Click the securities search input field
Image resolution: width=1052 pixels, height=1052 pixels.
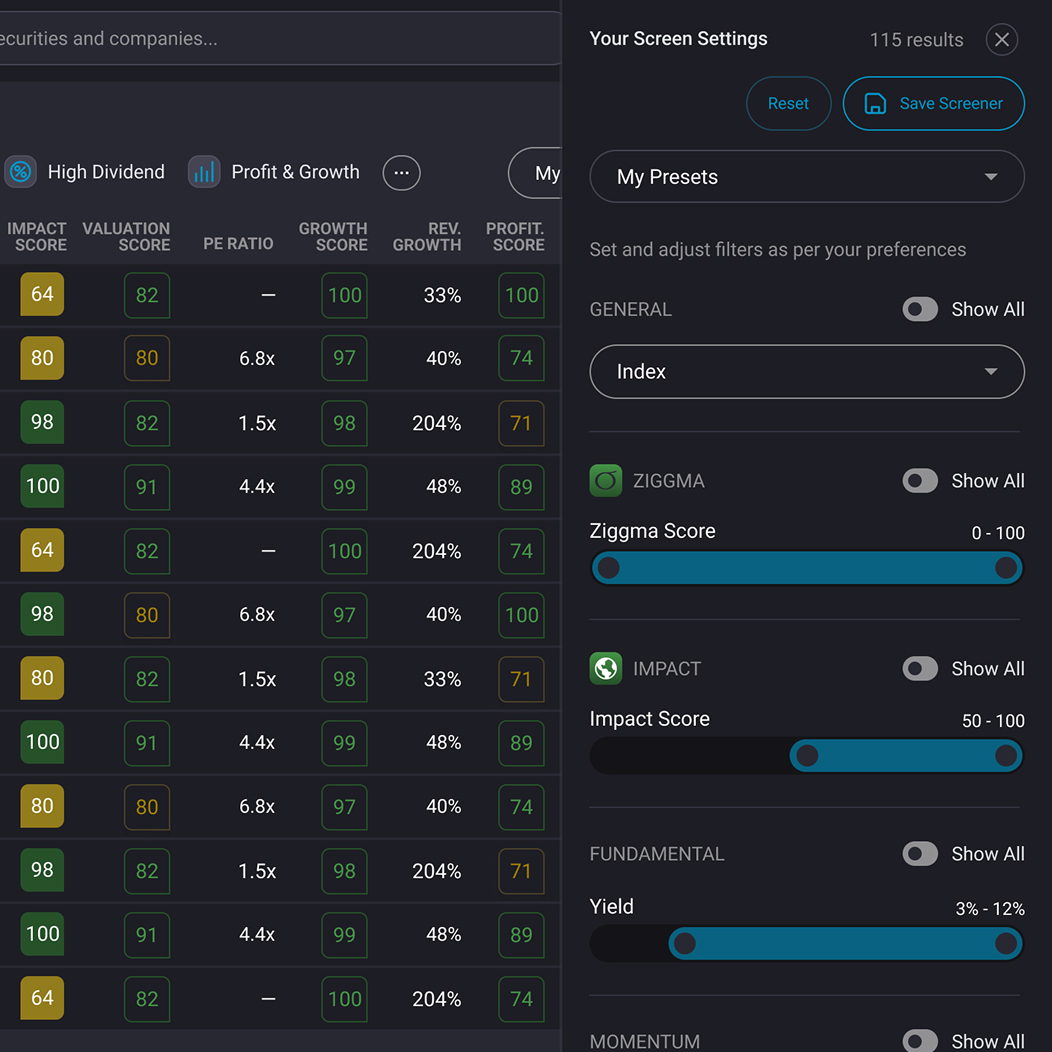click(280, 38)
